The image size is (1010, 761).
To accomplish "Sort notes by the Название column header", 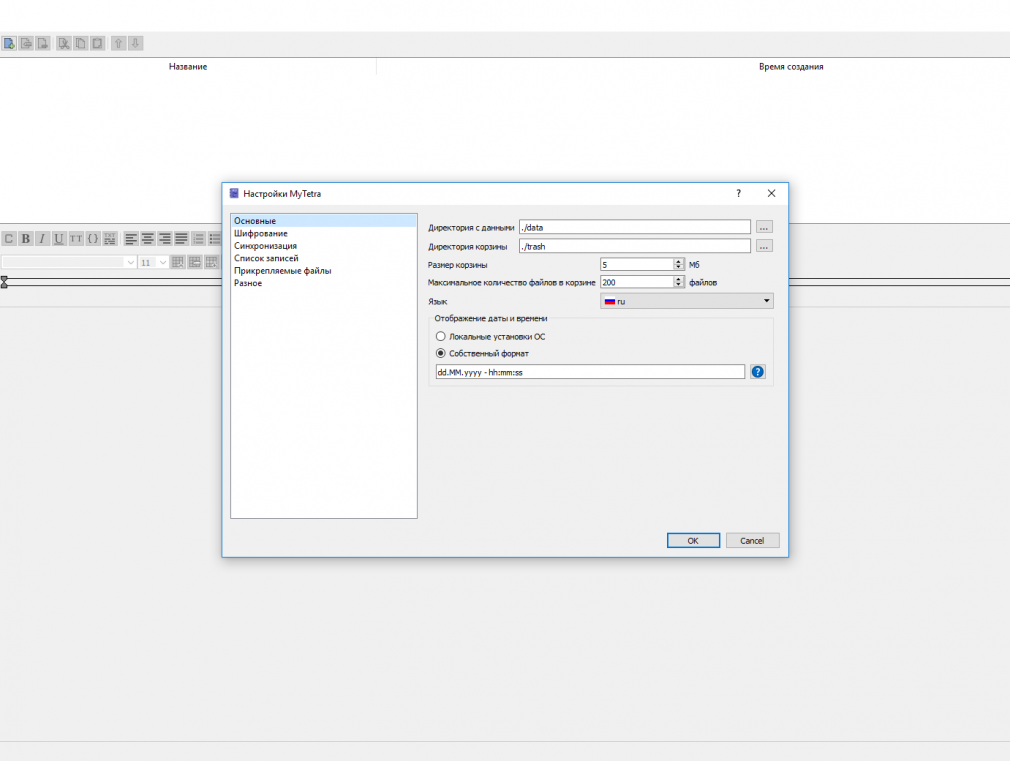I will pyautogui.click(x=188, y=66).
